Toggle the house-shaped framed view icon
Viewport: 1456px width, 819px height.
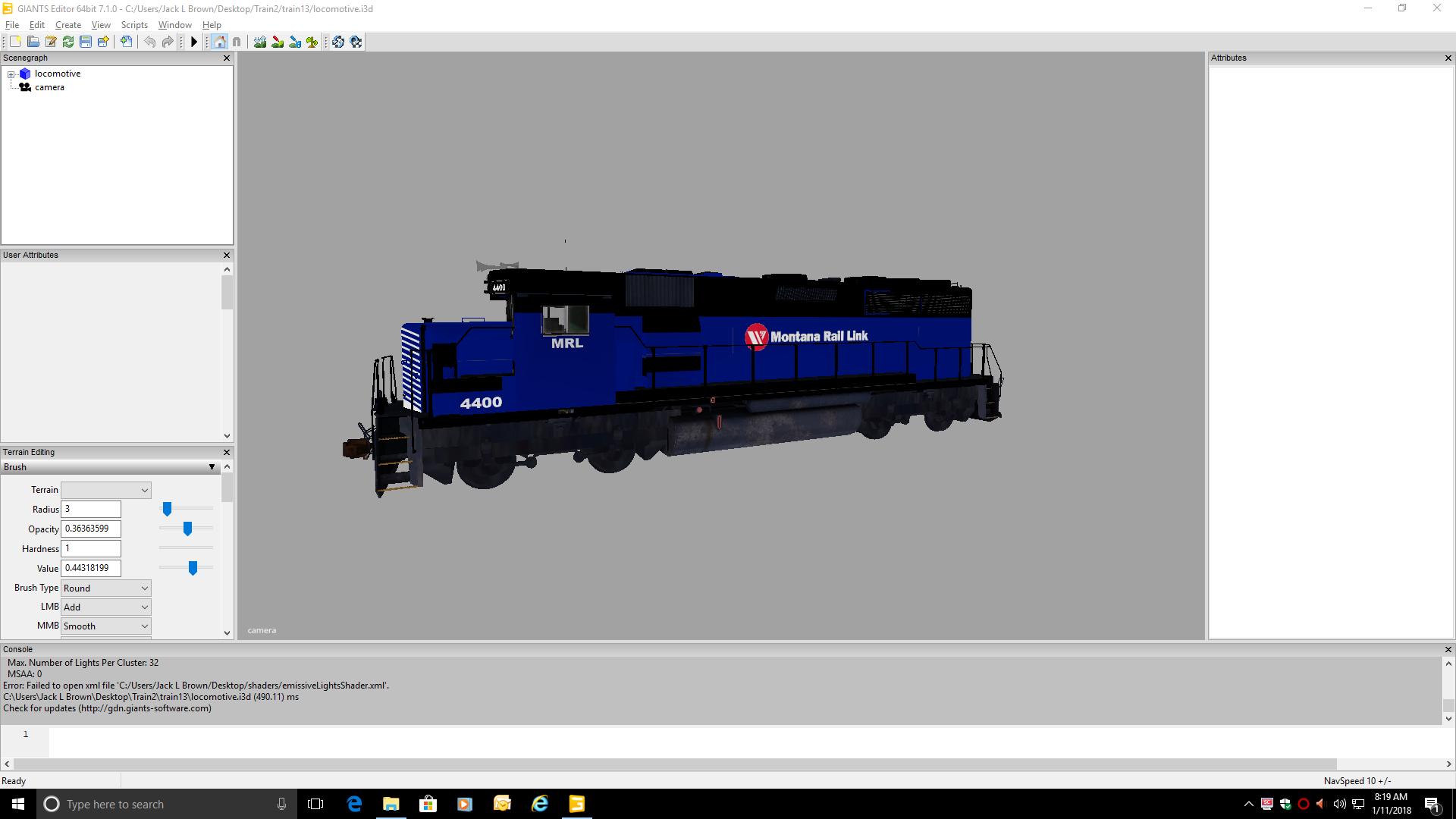pyautogui.click(x=220, y=42)
